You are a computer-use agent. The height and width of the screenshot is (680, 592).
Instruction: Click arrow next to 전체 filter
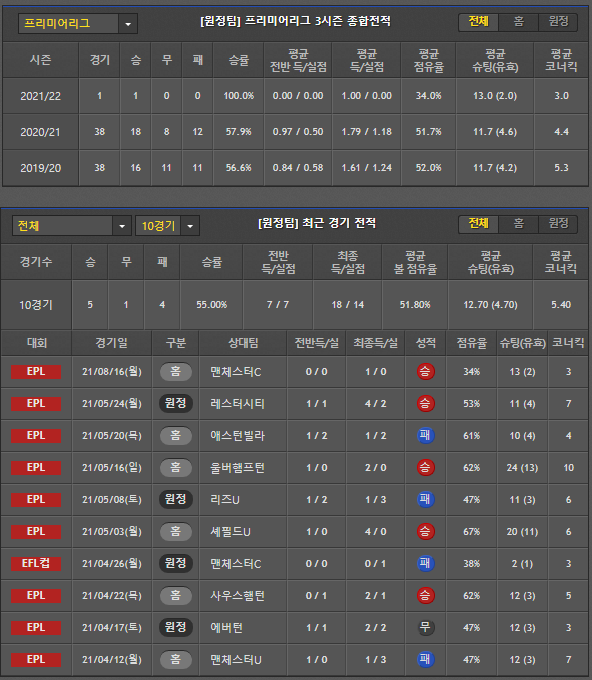(122, 226)
